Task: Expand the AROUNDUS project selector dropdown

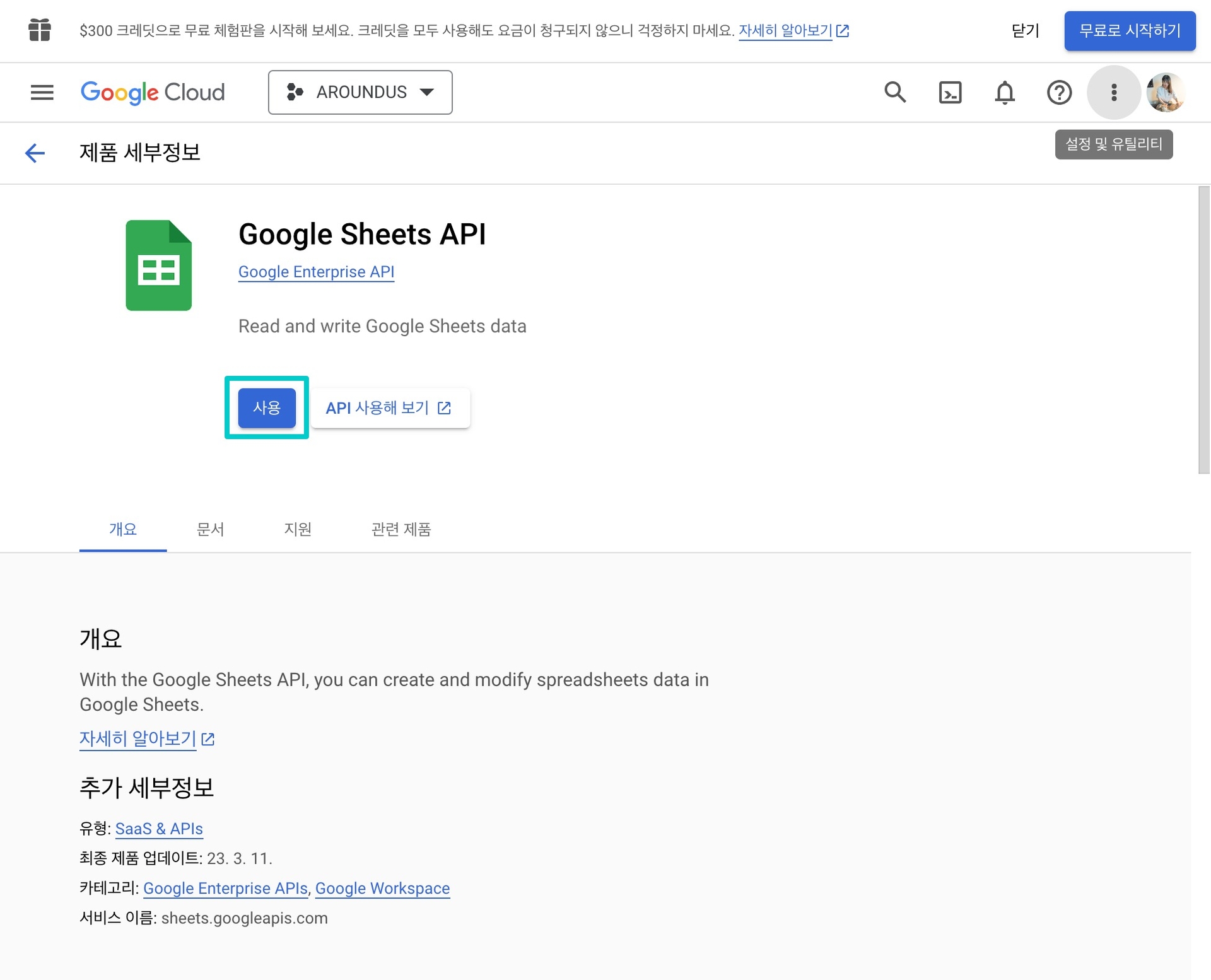Action: pyautogui.click(x=360, y=92)
